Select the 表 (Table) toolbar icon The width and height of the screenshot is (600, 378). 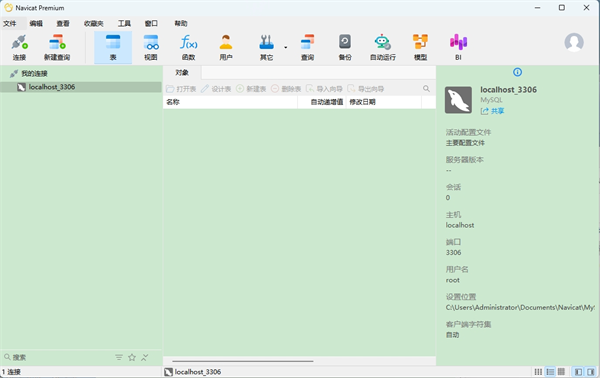(113, 47)
